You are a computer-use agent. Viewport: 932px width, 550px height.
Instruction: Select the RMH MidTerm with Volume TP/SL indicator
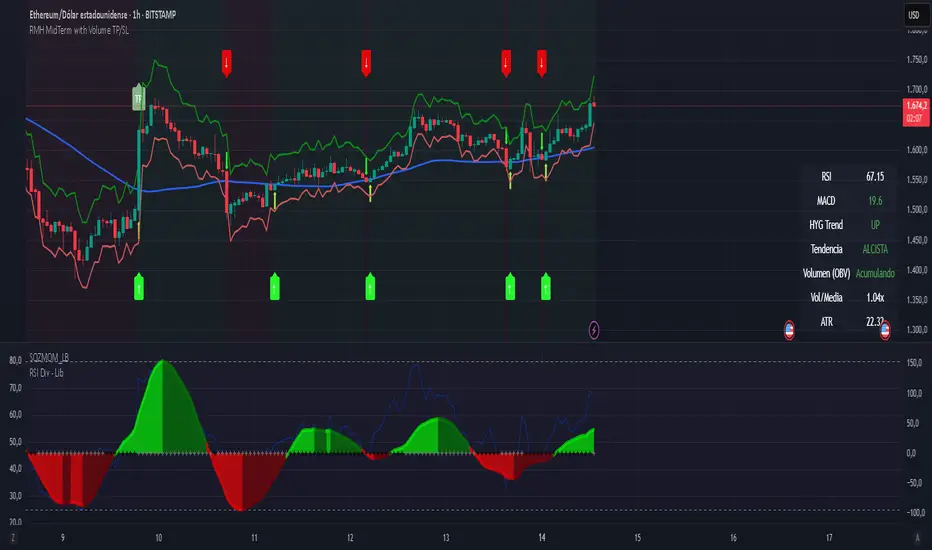[x=79, y=30]
